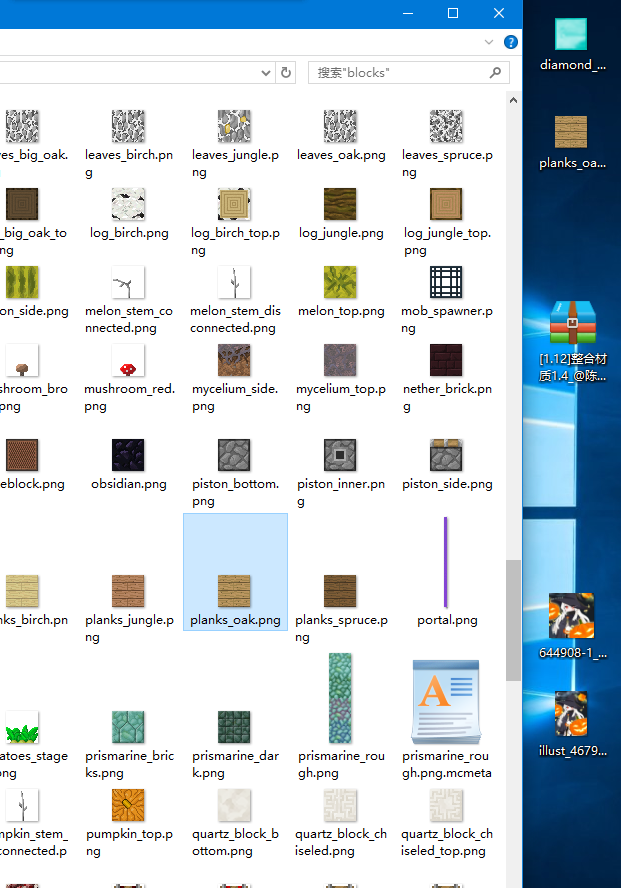The image size is (621, 888).
Task: Select the planks_jungle.png file icon
Action: [x=129, y=591]
